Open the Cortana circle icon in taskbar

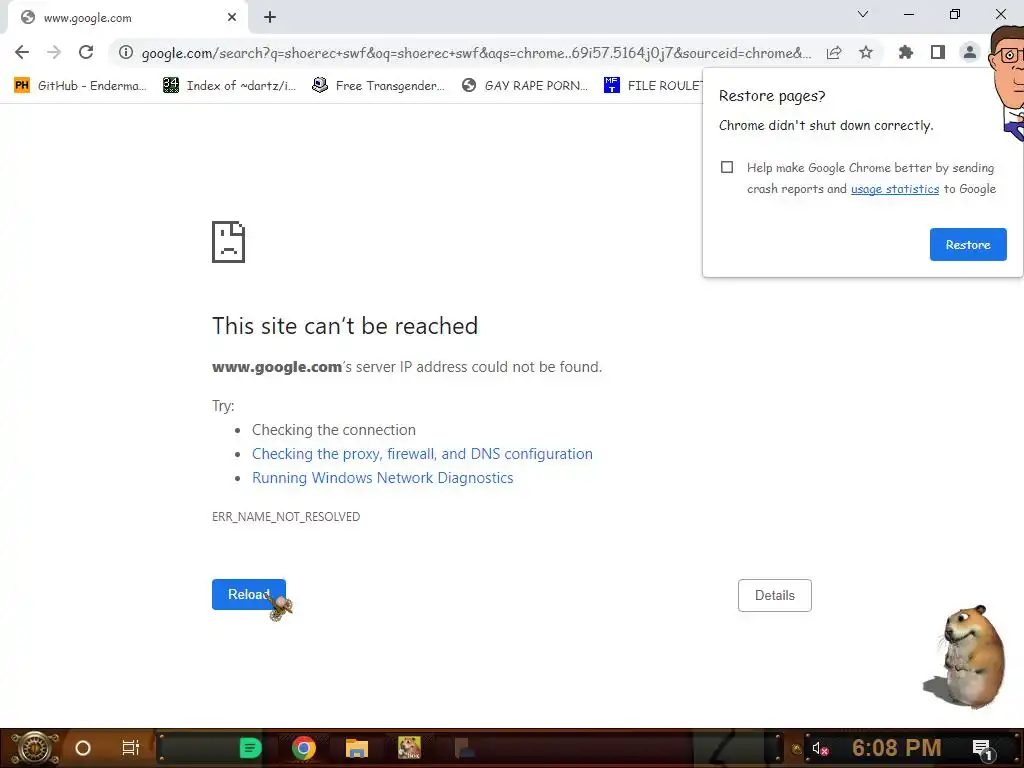point(83,748)
